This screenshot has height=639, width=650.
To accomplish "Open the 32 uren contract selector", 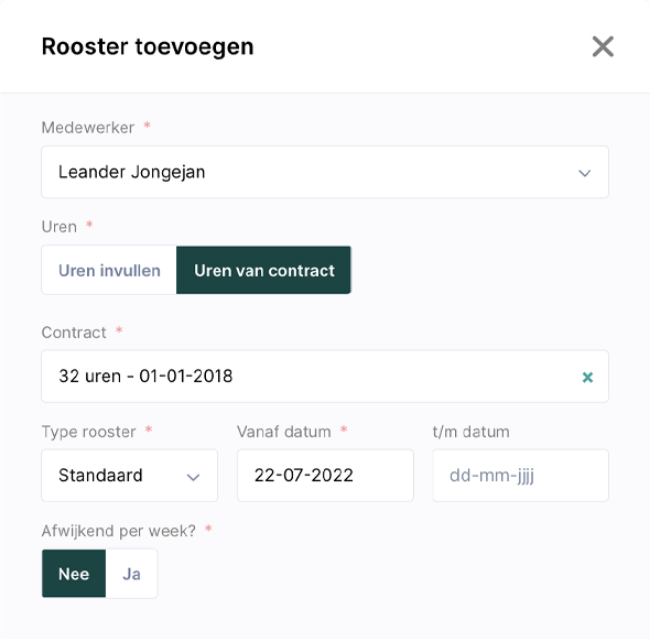I will [x=300, y=377].
